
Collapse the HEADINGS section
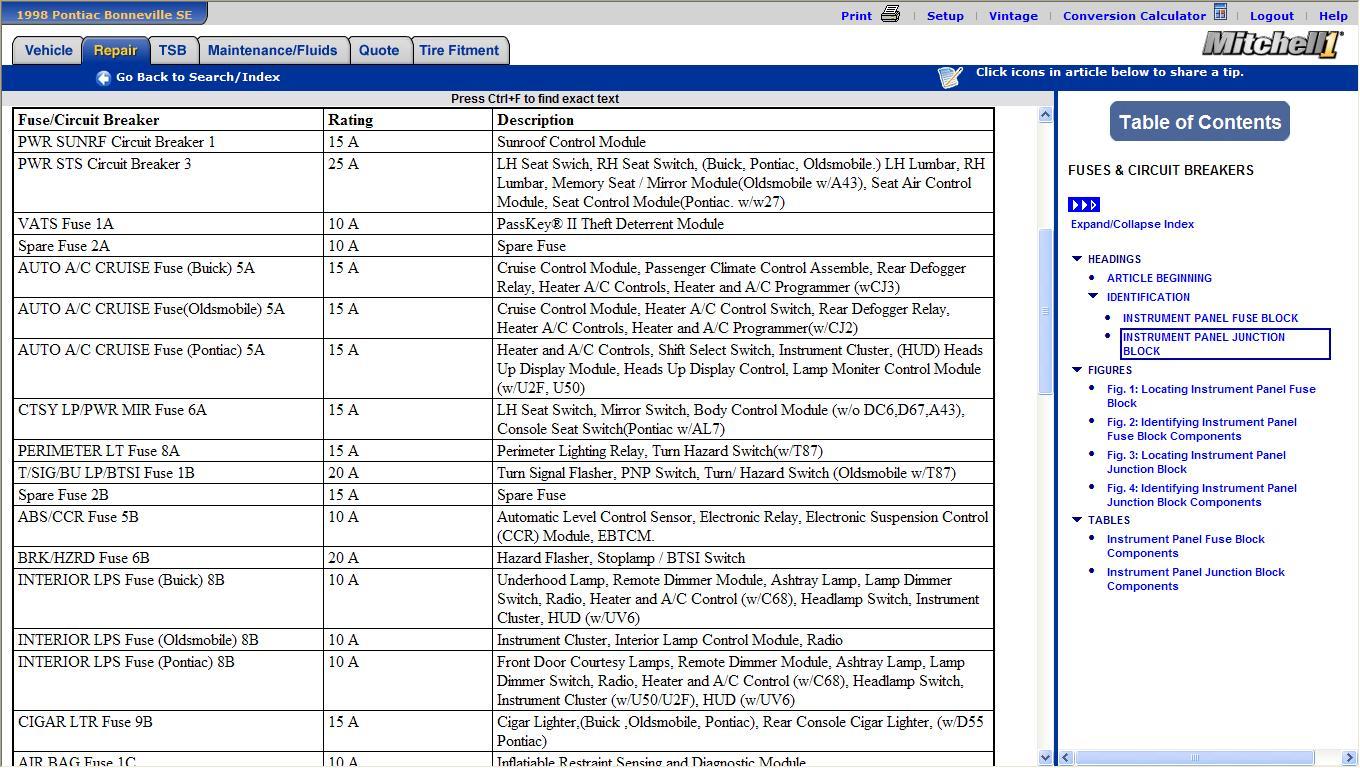(1077, 259)
